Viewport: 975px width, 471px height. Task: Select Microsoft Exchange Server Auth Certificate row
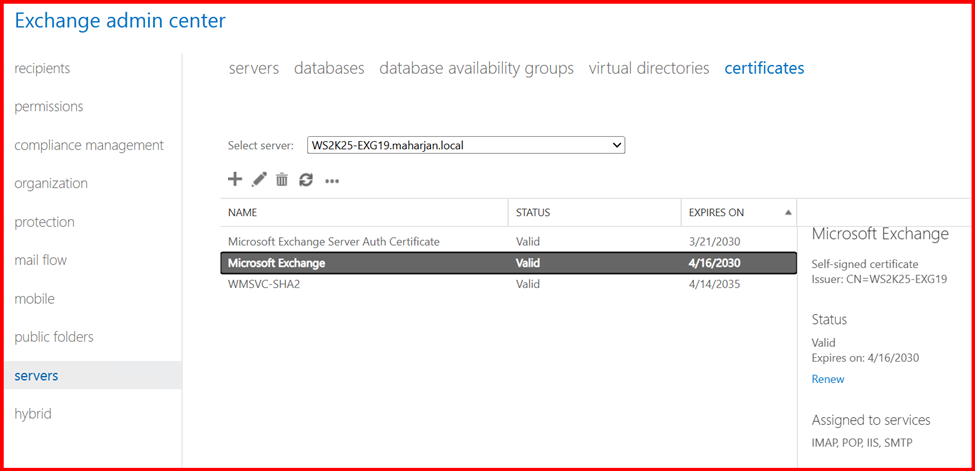(333, 241)
